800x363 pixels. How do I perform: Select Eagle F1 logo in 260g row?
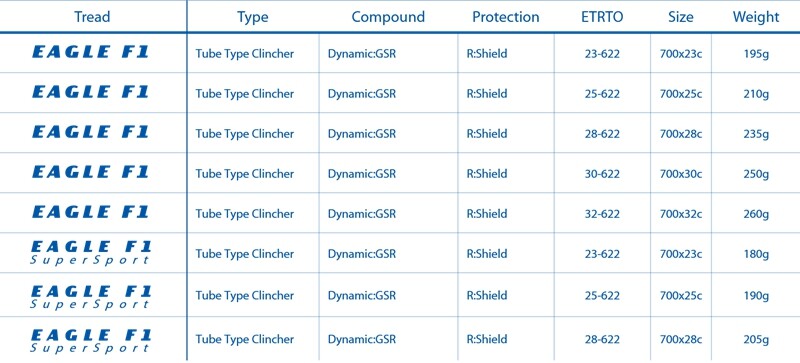(x=90, y=212)
